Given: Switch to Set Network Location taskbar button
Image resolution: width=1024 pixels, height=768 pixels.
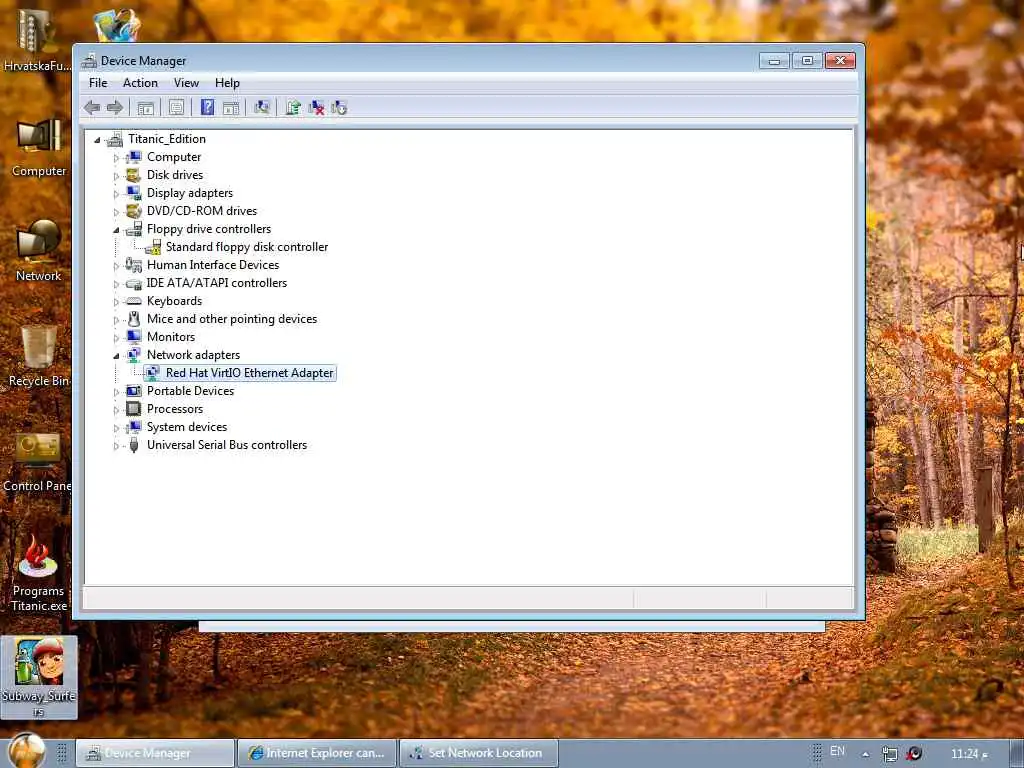Looking at the screenshot, I should tap(478, 753).
